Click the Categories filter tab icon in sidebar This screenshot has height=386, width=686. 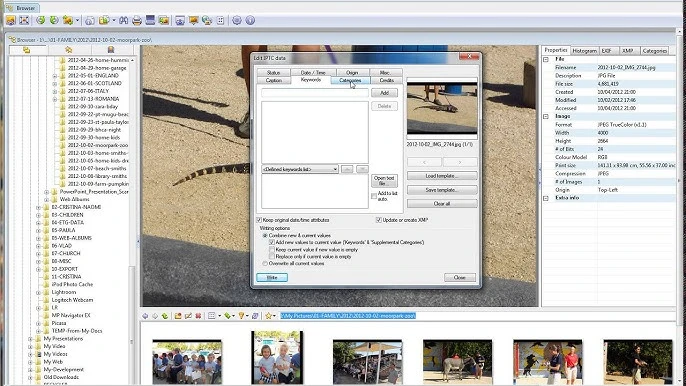(x=111, y=50)
